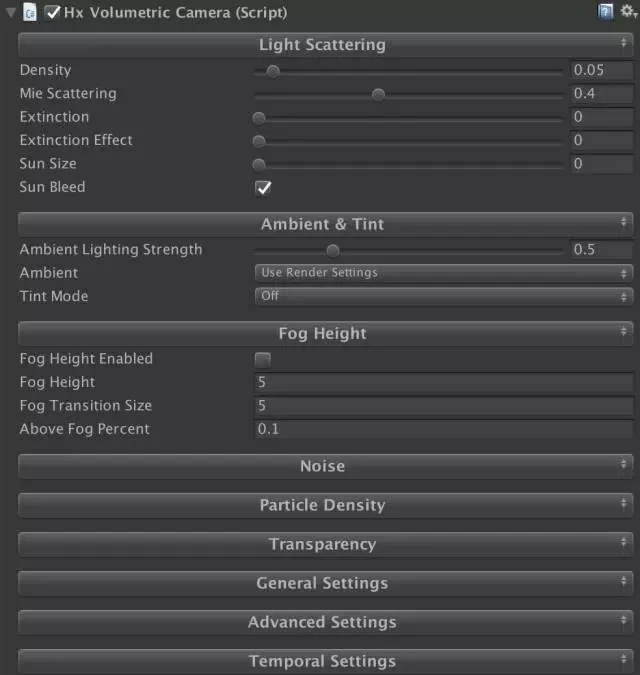Enable the Fog Height Enabled checkbox
Viewport: 640px width, 675px height.
coord(263,359)
